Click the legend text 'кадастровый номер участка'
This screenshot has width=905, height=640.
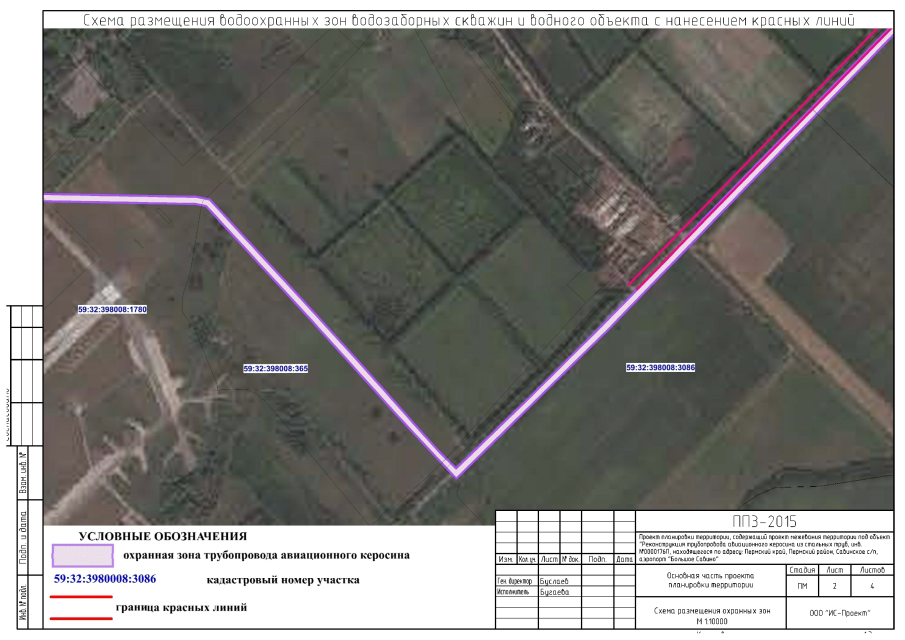tap(283, 580)
